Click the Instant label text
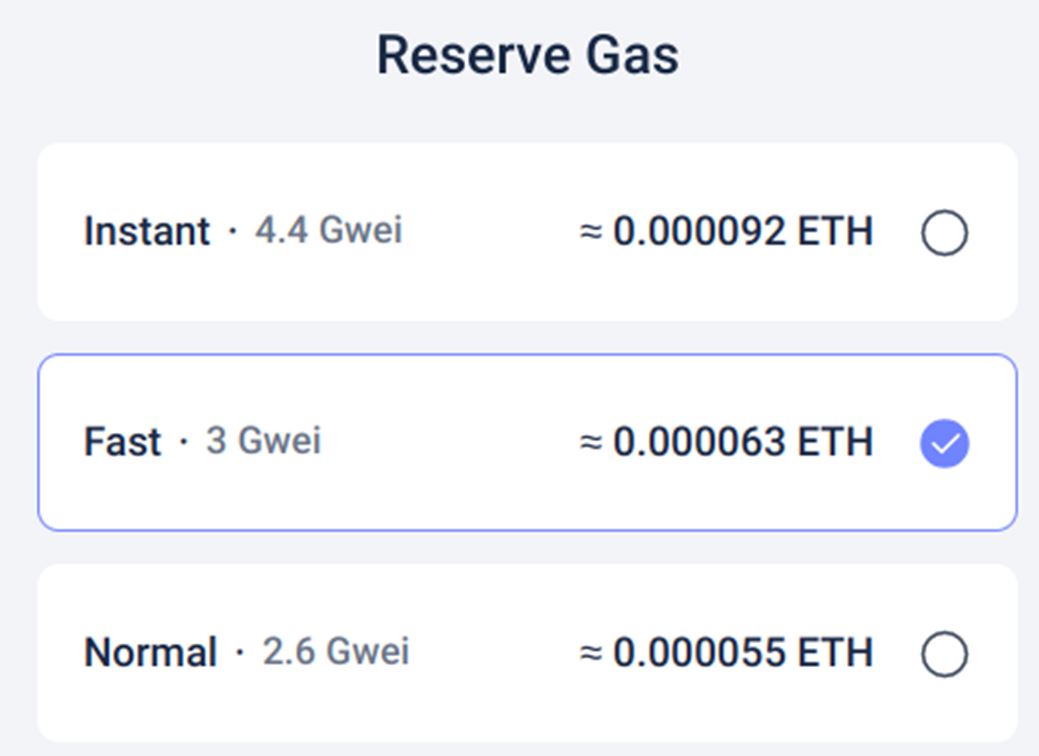The image size is (1039, 756). coord(146,231)
